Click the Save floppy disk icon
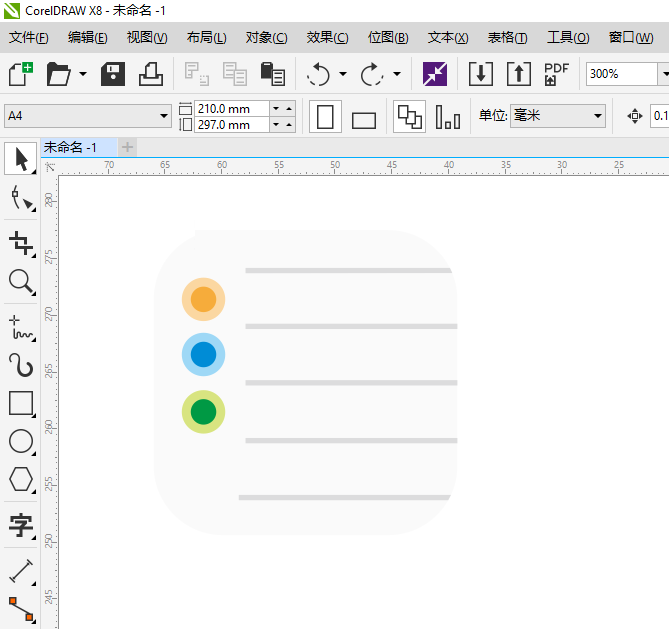 113,74
